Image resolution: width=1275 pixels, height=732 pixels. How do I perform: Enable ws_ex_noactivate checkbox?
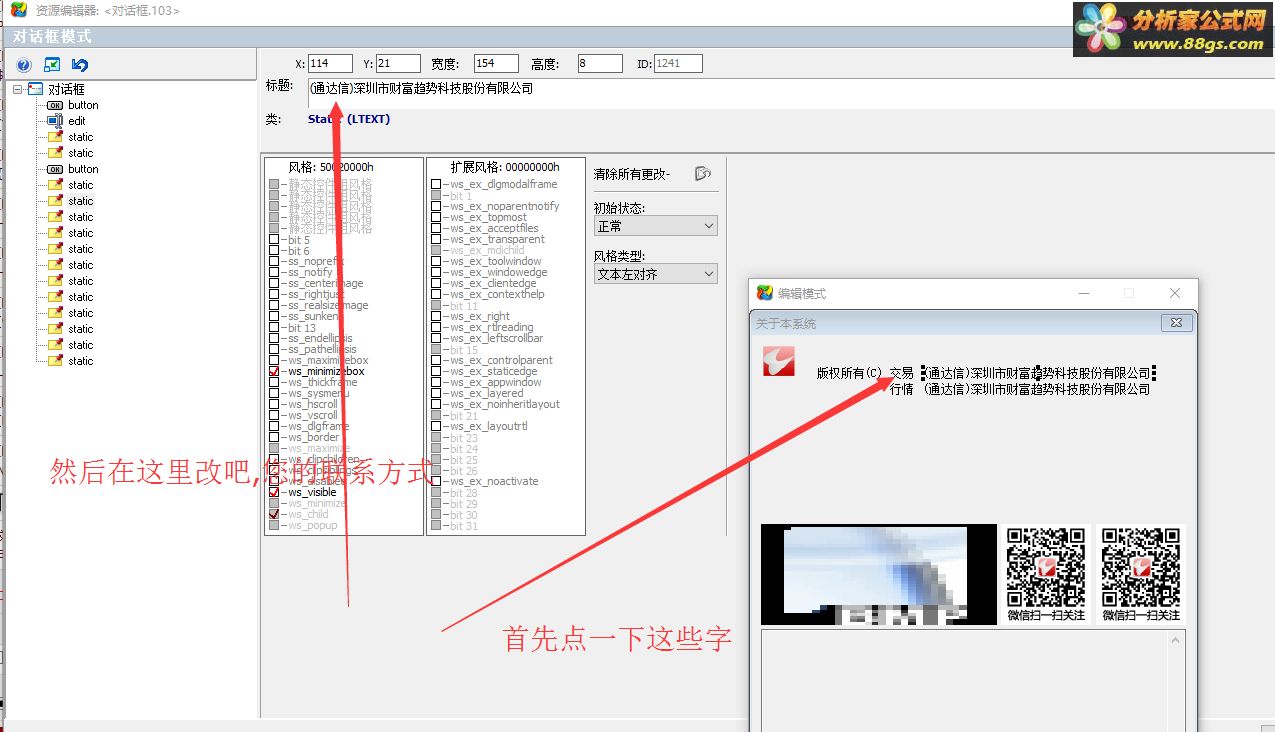436,481
